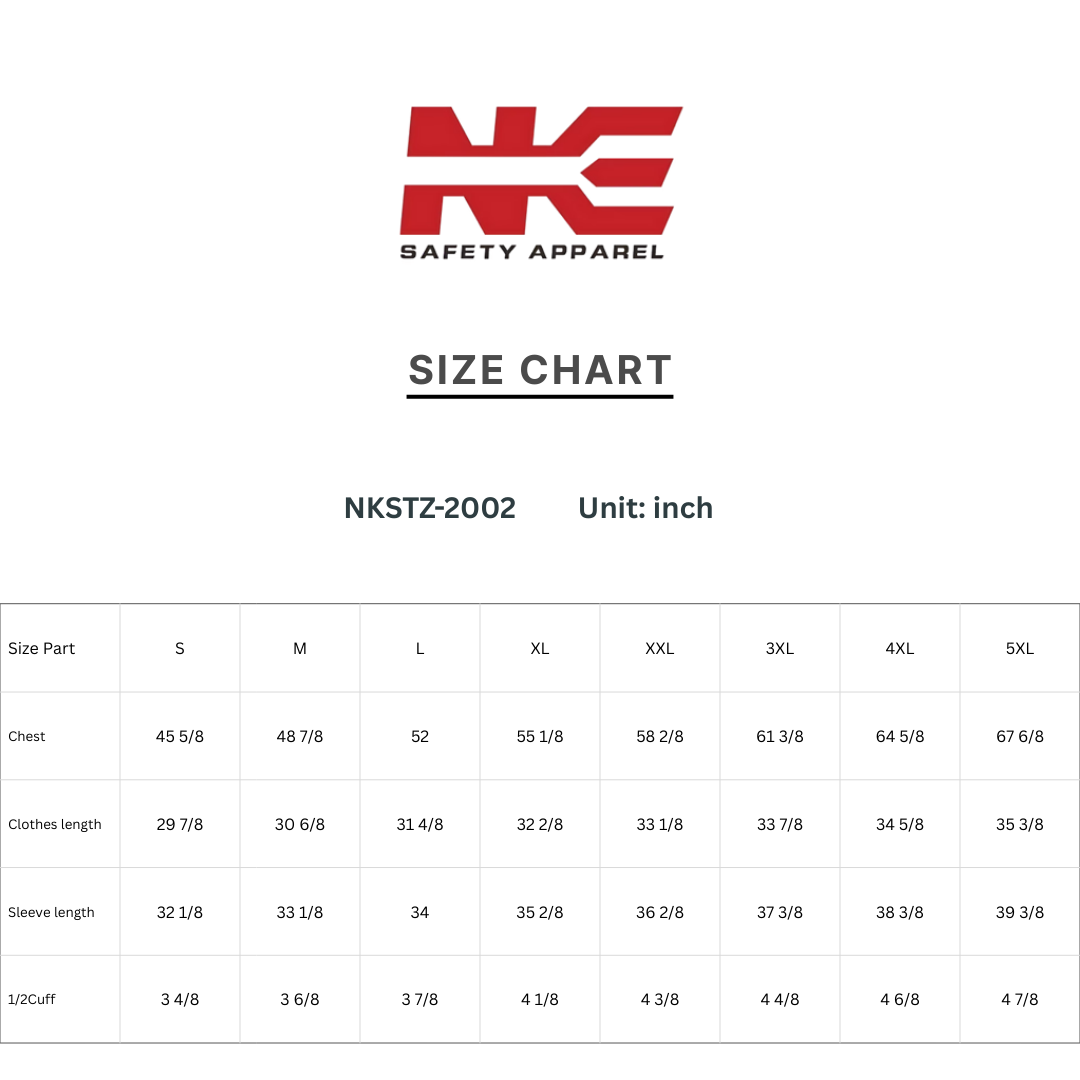
Task: Click the Unit: inch label
Action: coord(645,508)
